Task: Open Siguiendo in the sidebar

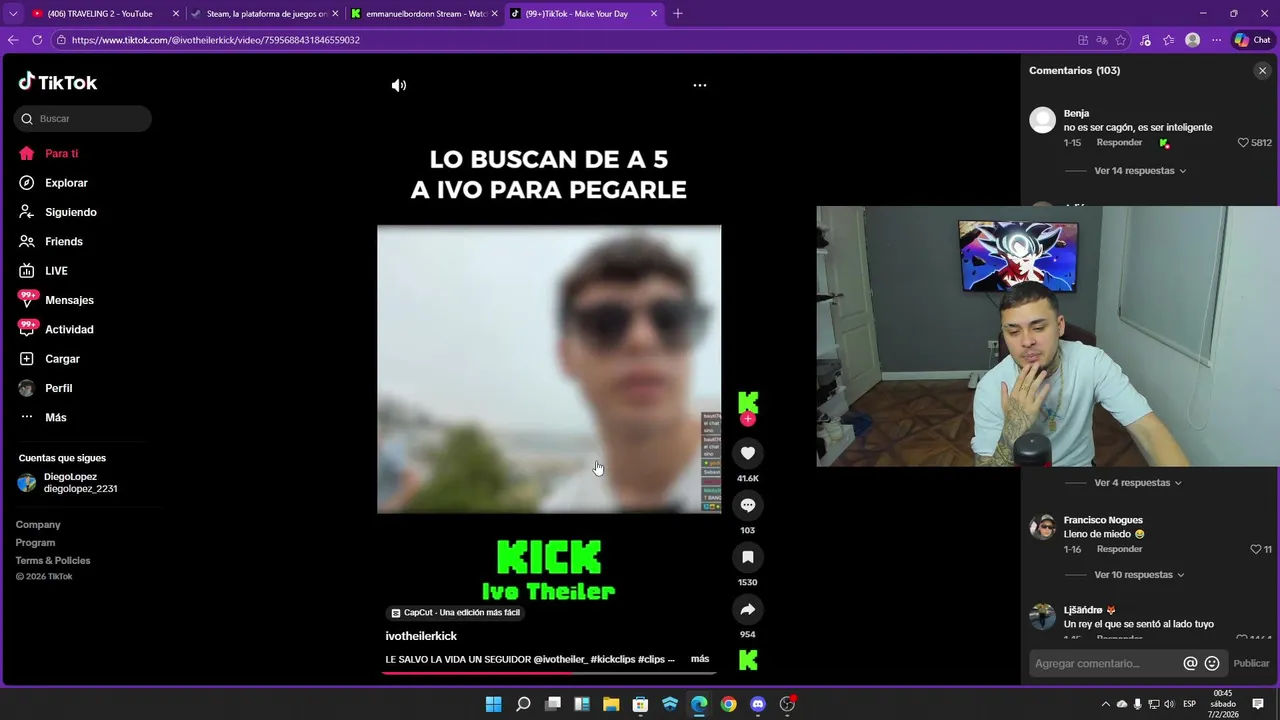Action: click(70, 212)
